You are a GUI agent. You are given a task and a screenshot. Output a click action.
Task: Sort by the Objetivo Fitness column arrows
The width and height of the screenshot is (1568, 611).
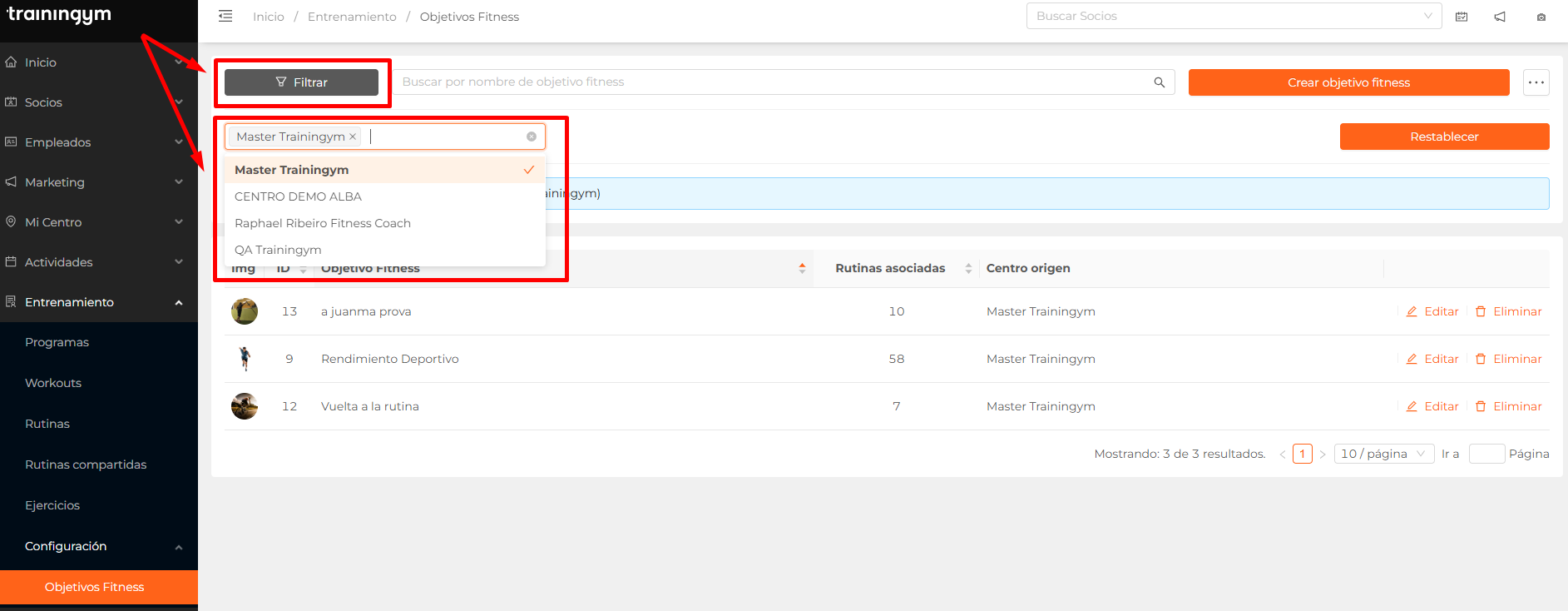(x=802, y=268)
